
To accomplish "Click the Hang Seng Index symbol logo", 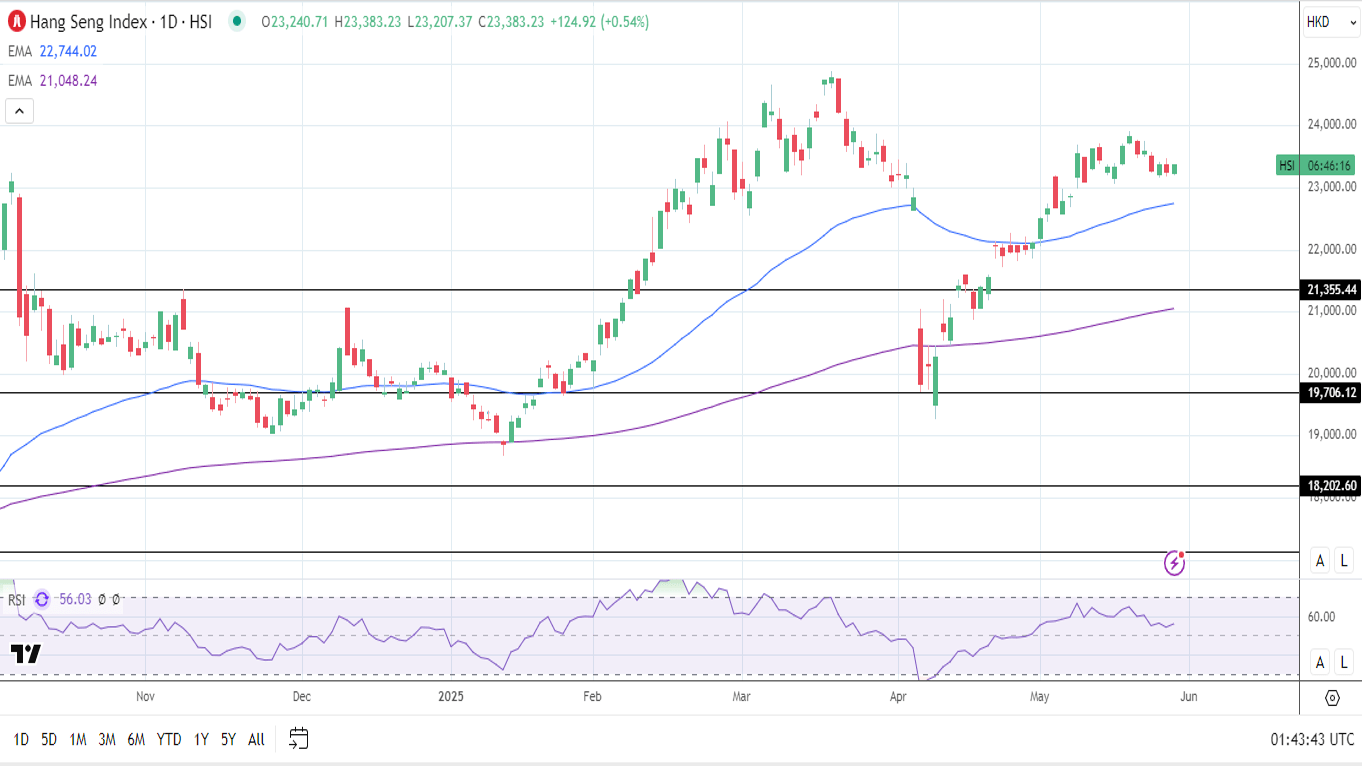I will [x=17, y=21].
